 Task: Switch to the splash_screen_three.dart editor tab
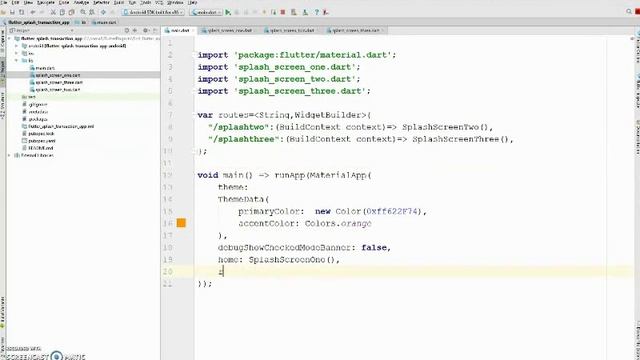pos(356,30)
